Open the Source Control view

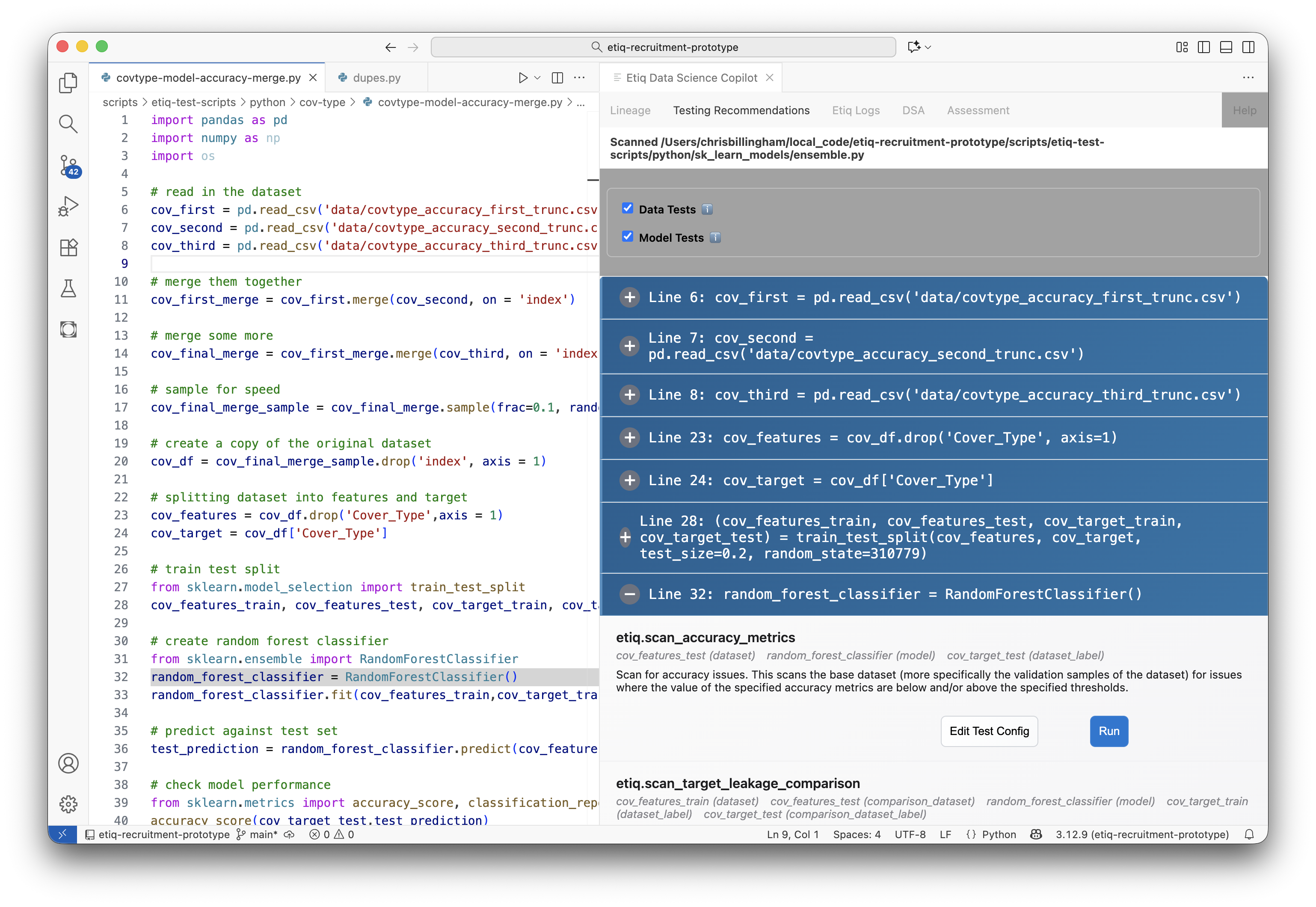[x=69, y=165]
